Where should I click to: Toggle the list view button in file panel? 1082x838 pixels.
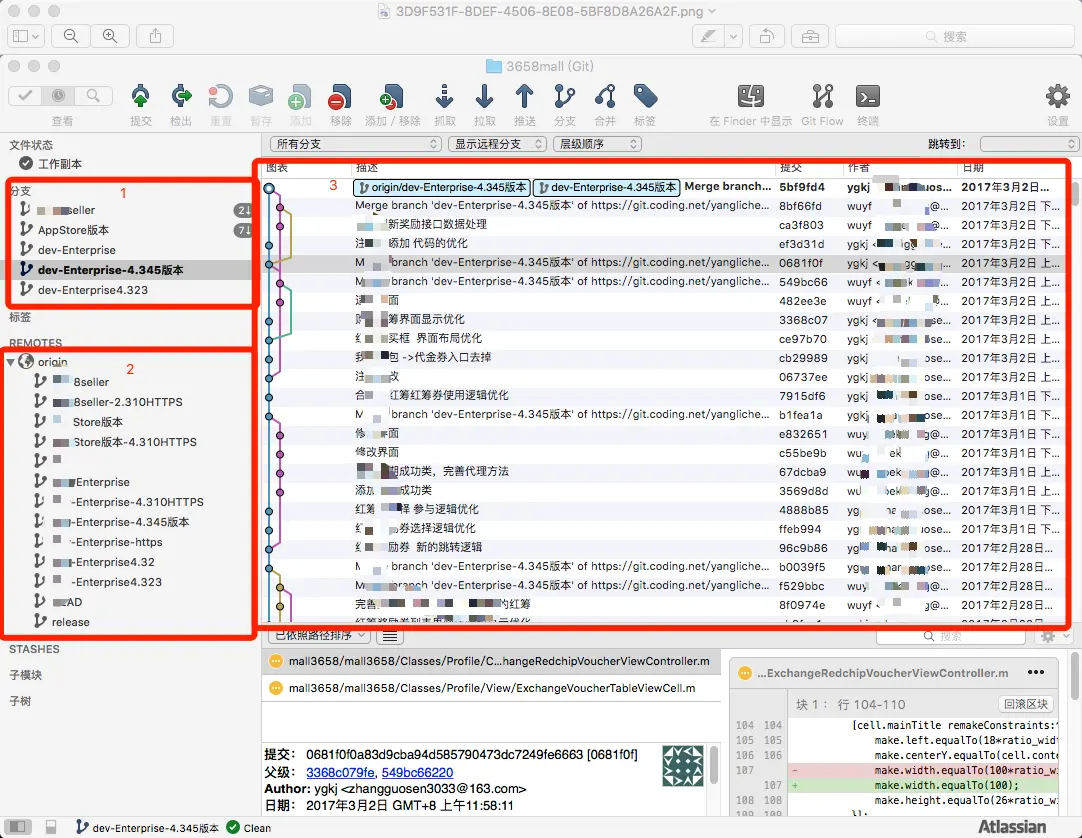390,636
